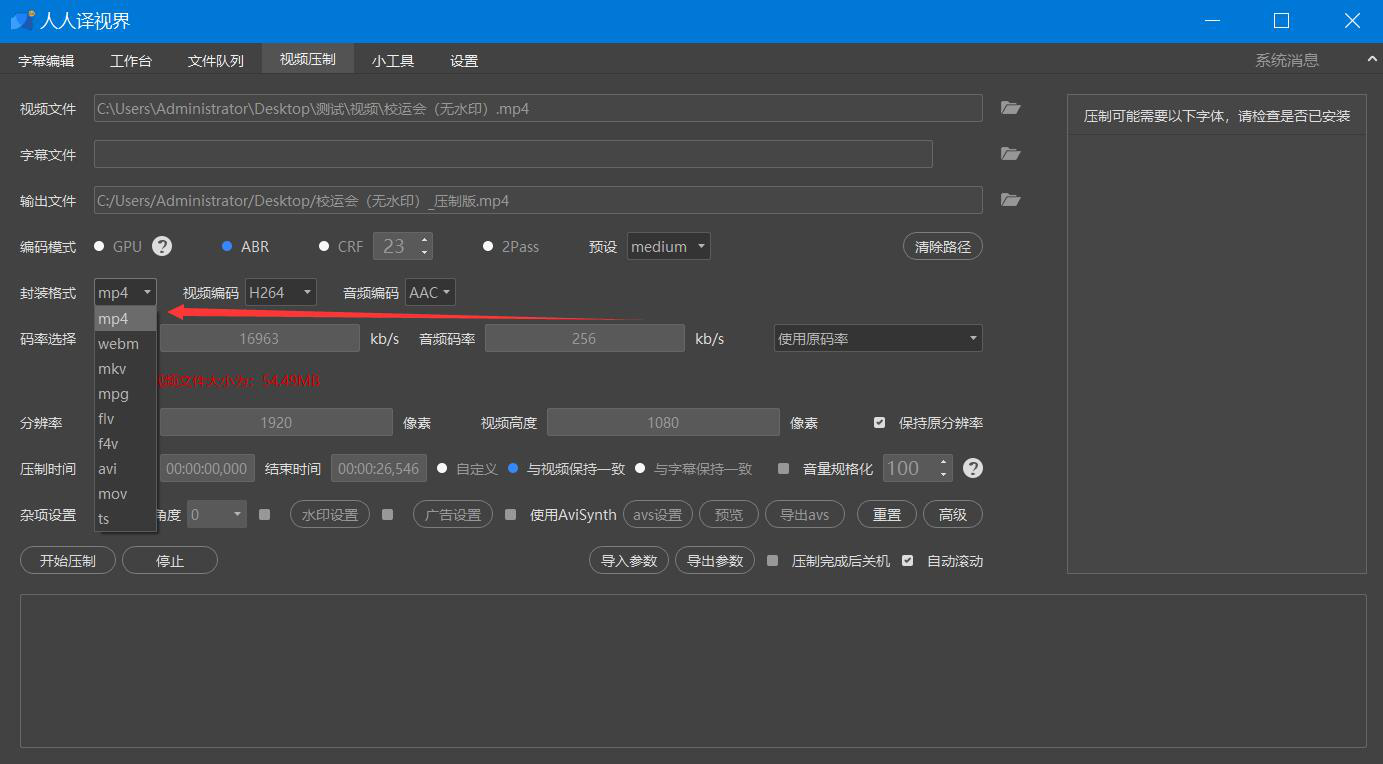Open the 小工具 tab
1383x764 pixels.
[393, 61]
